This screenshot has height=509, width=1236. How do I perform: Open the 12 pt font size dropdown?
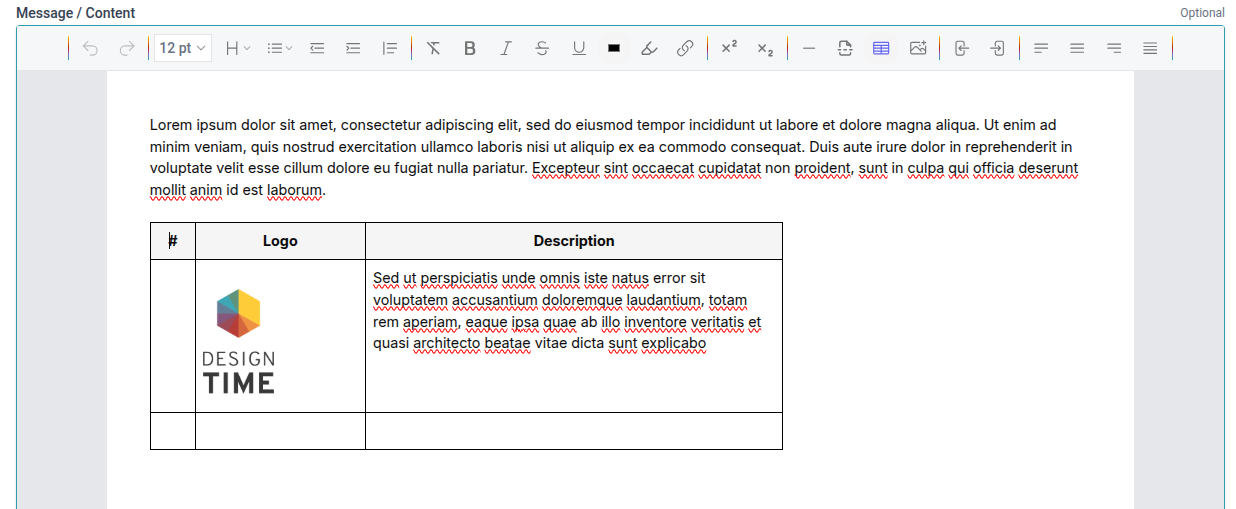coord(183,48)
